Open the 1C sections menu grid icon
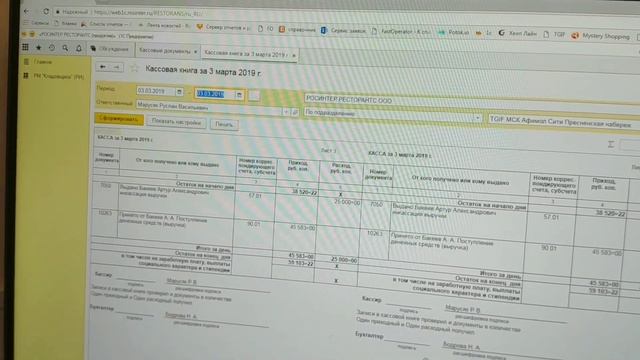Viewport: 640px width, 360px height. 25,47
